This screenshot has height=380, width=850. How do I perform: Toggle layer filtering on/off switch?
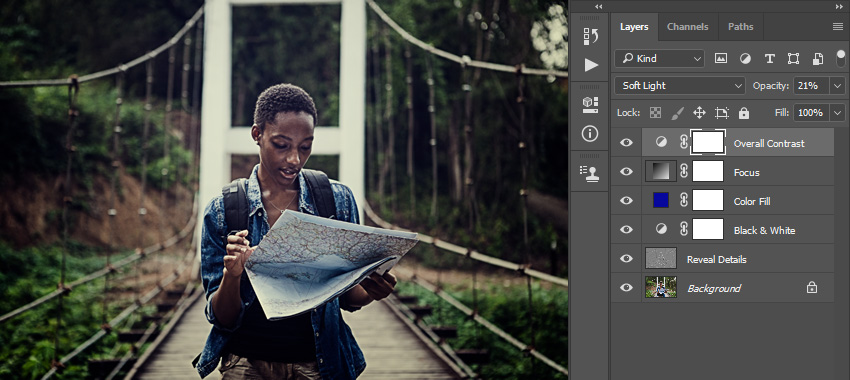[841, 58]
